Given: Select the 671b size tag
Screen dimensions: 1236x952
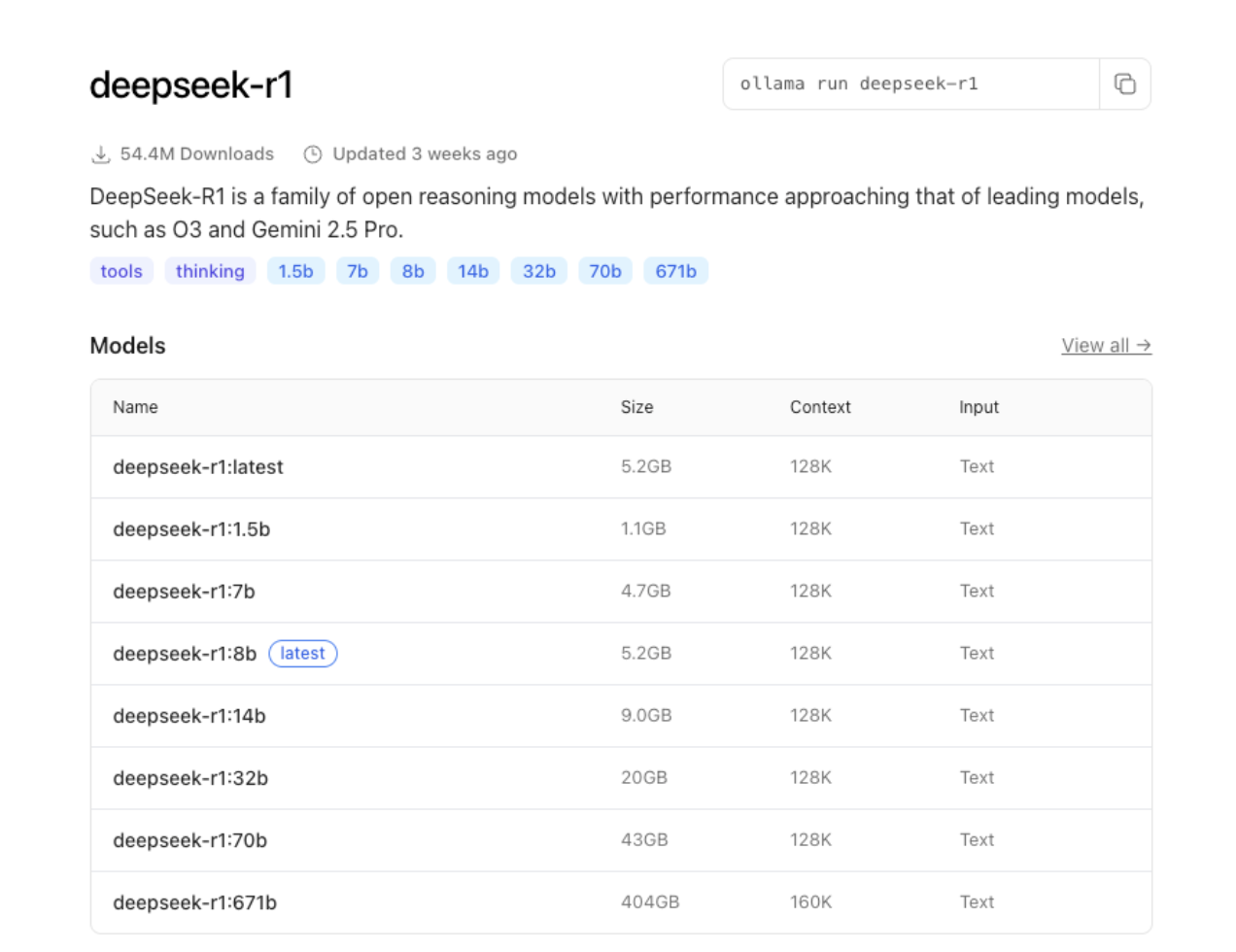Looking at the screenshot, I should tap(675, 271).
